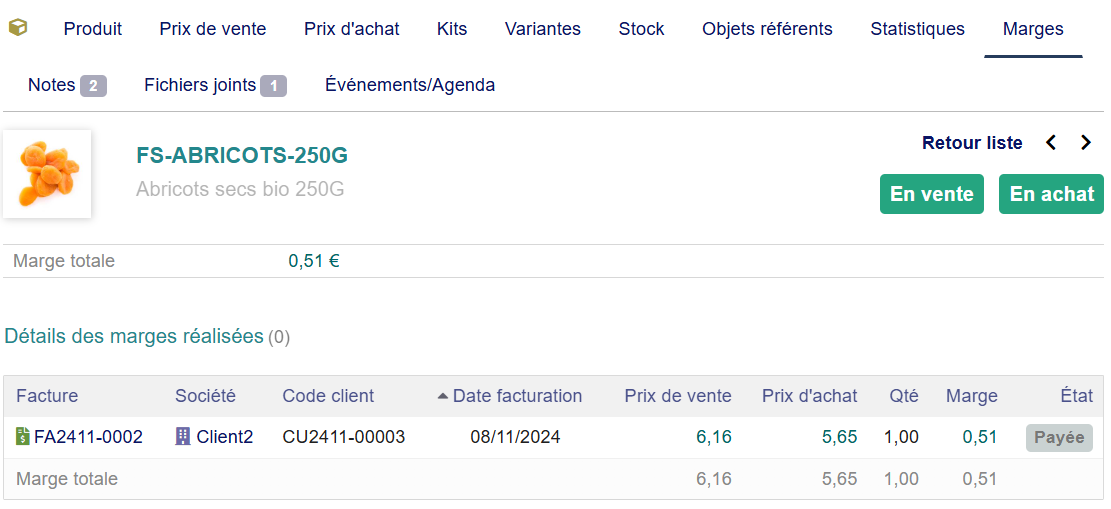Open invoice FA2411-0002
The height and width of the screenshot is (509, 1111).
88,437
